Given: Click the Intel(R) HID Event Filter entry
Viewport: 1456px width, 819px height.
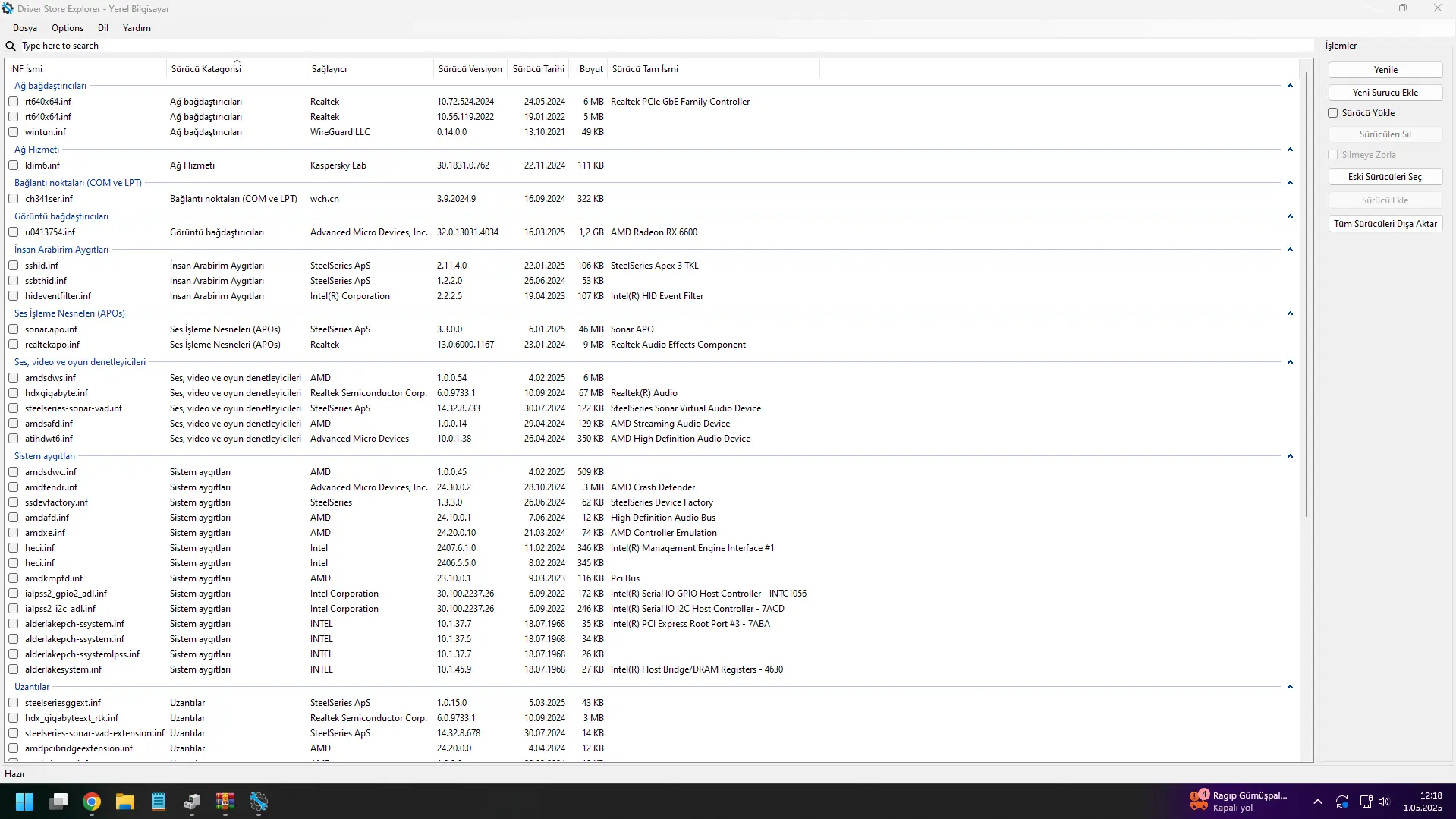Looking at the screenshot, I should click(656, 296).
